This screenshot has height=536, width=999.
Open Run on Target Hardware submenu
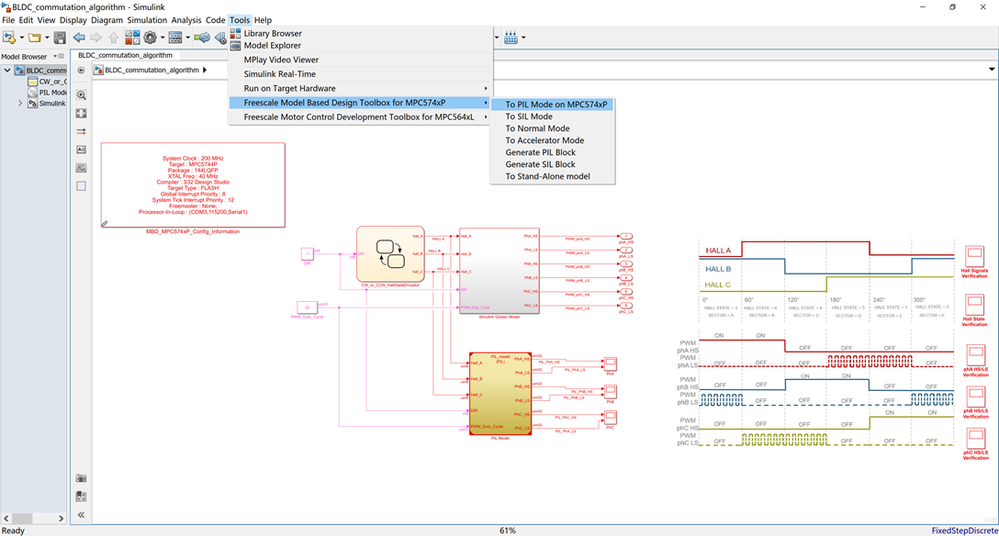pos(361,88)
